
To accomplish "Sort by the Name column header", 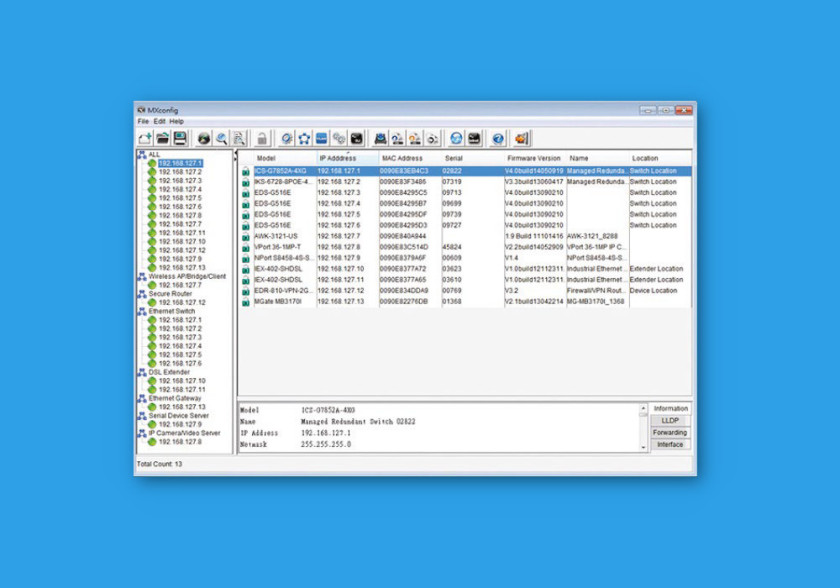I will 598,159.
